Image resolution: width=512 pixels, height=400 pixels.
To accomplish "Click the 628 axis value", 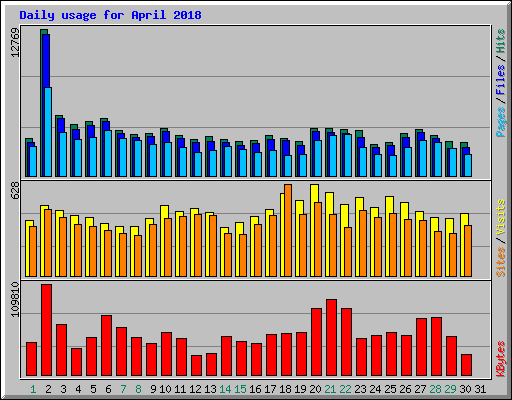I will pos(15,190).
